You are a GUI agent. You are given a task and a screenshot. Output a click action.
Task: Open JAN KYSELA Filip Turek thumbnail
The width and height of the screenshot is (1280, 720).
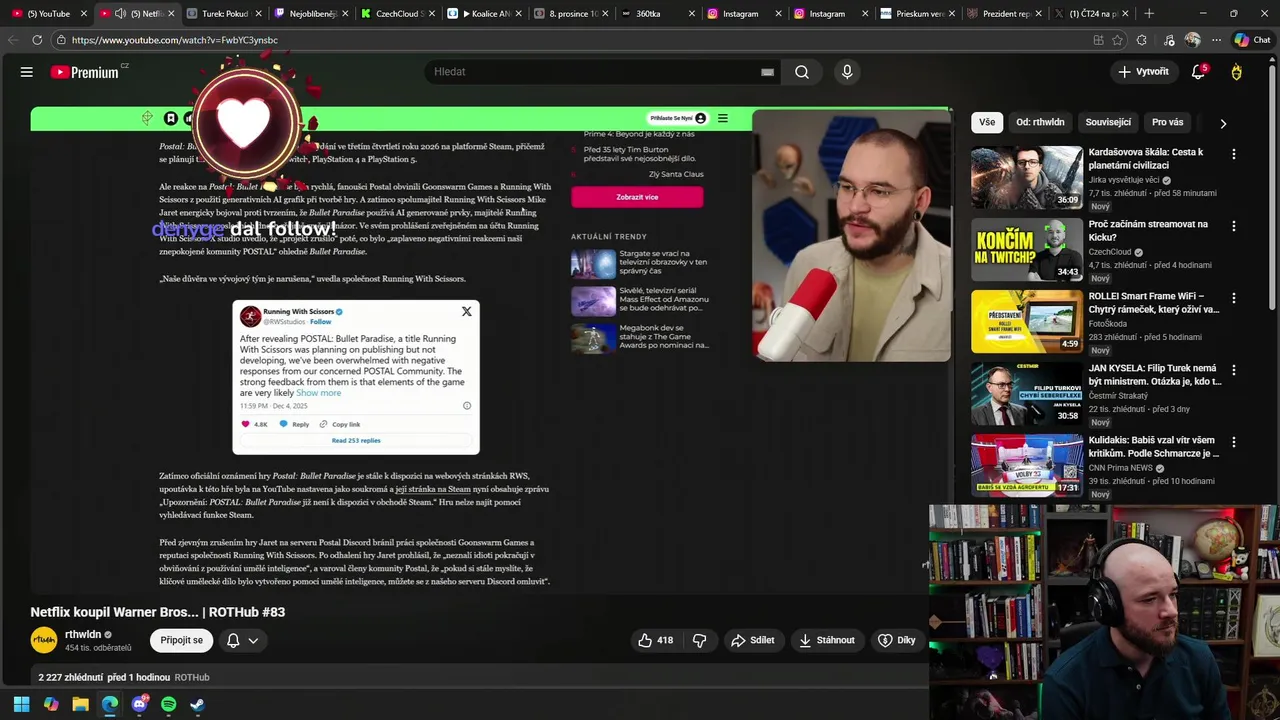pos(1027,394)
